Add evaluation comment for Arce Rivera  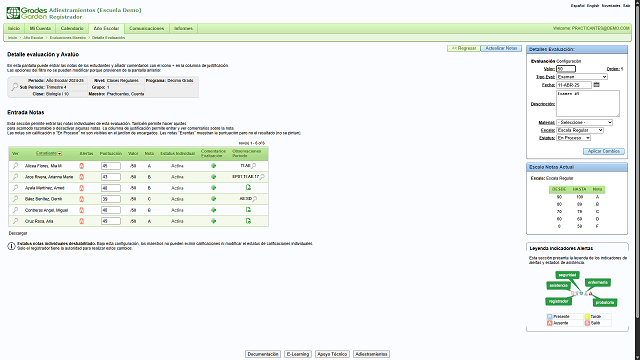213,177
